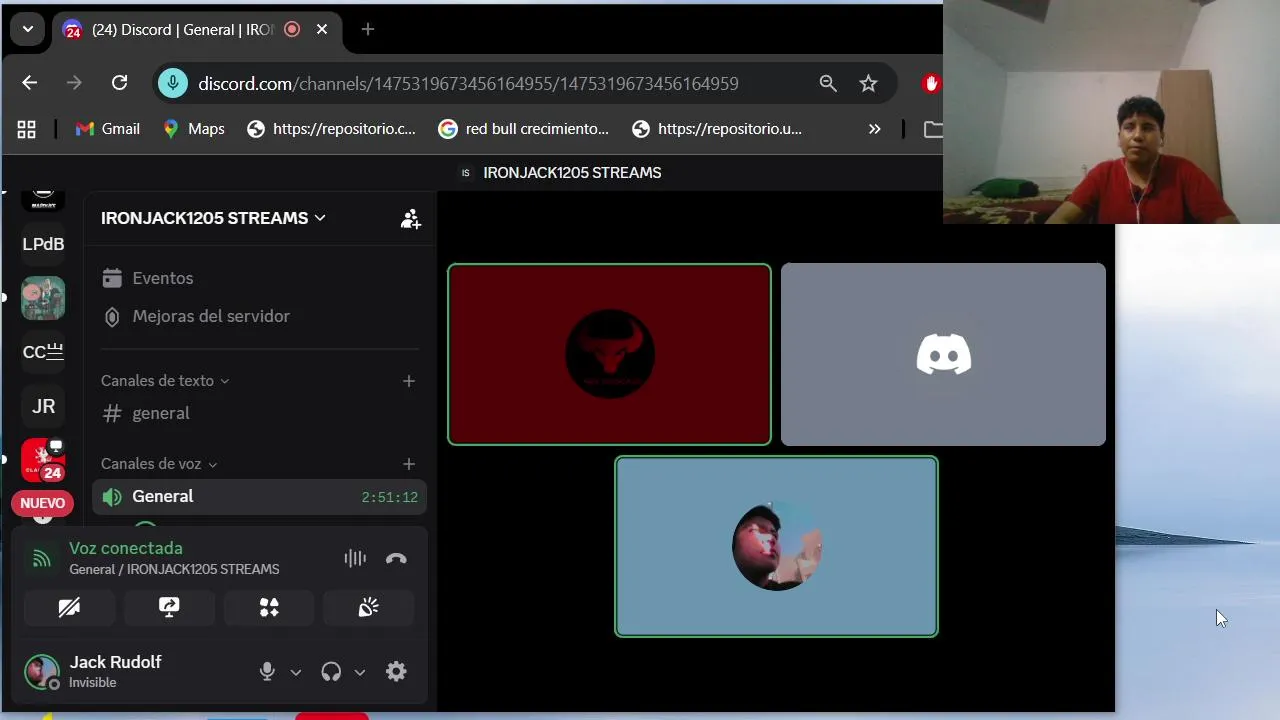The height and width of the screenshot is (720, 1280).
Task: Open the Gmail bookmark
Action: pos(108,129)
